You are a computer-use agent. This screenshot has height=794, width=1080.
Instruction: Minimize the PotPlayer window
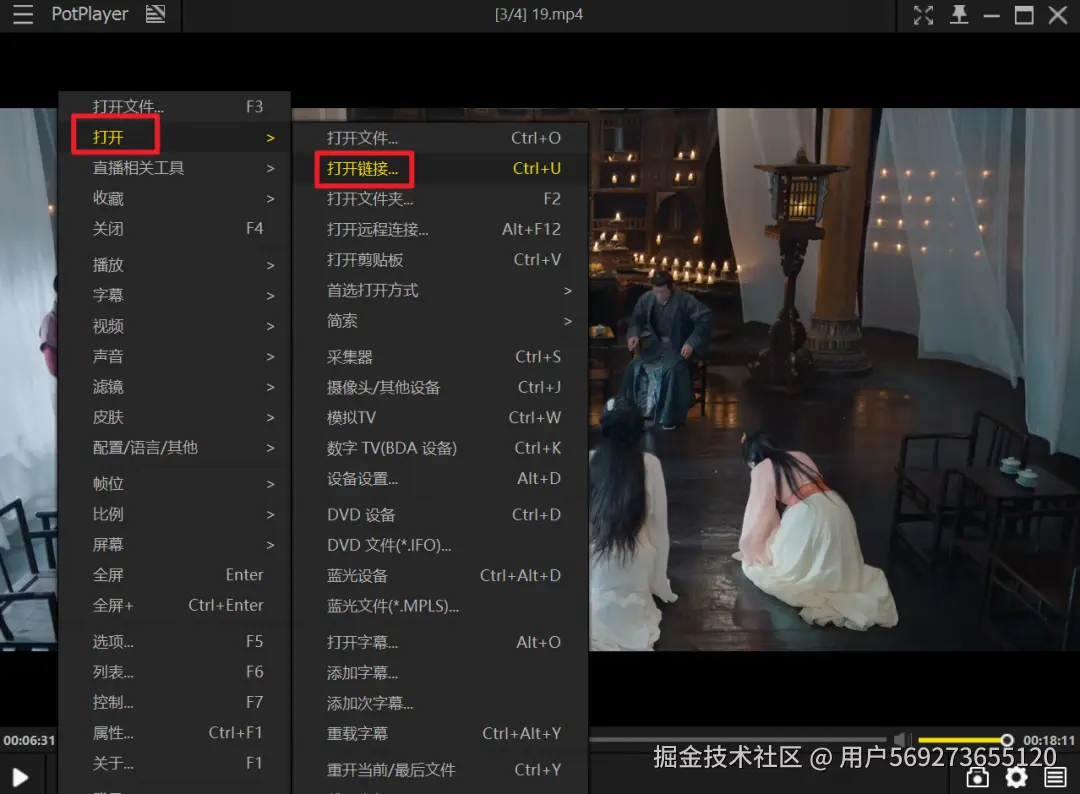coord(992,15)
